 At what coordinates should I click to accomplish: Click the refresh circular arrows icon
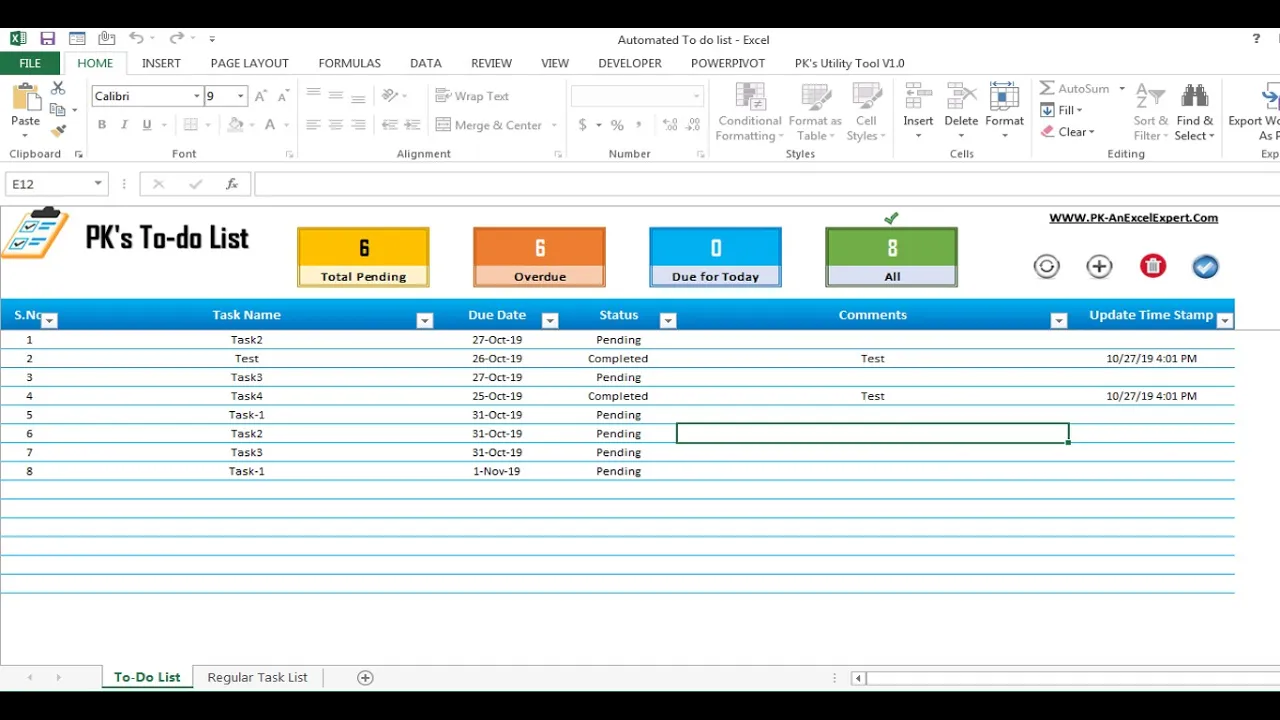pos(1046,266)
